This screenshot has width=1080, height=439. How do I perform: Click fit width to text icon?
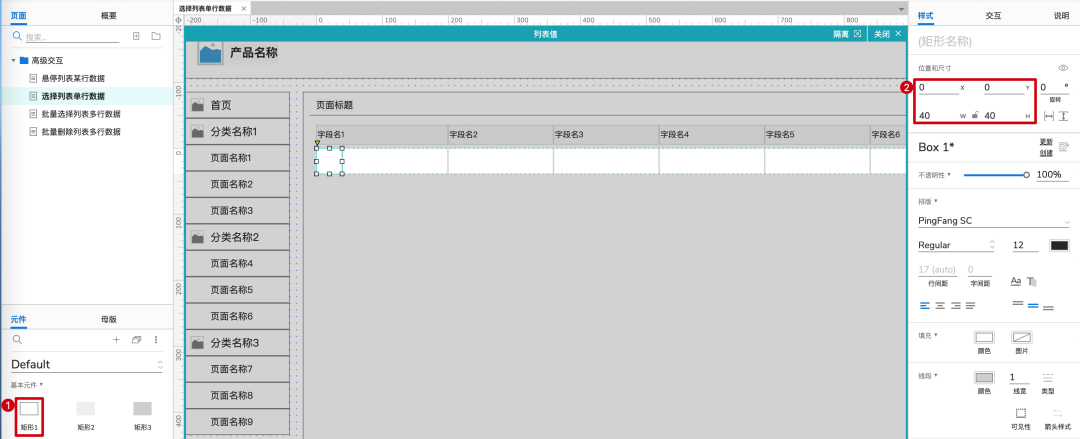point(1049,116)
